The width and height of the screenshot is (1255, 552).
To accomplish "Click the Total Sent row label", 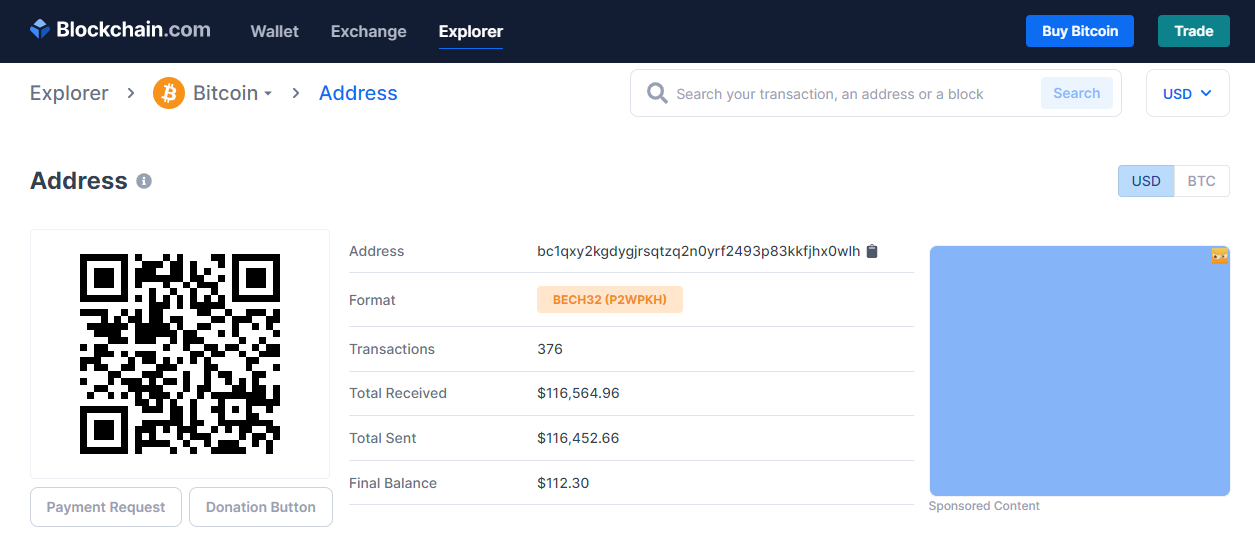I will tap(383, 438).
